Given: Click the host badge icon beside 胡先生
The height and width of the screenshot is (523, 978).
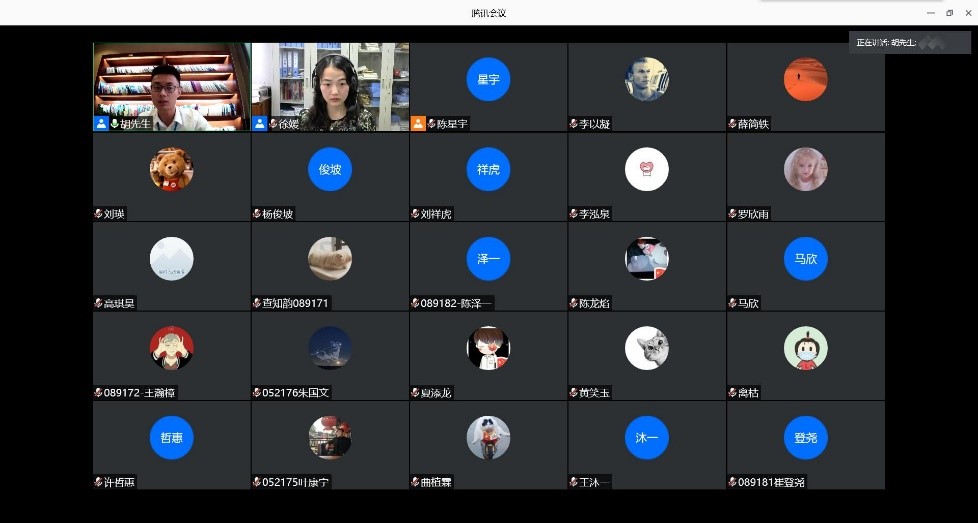Looking at the screenshot, I should tap(101, 124).
